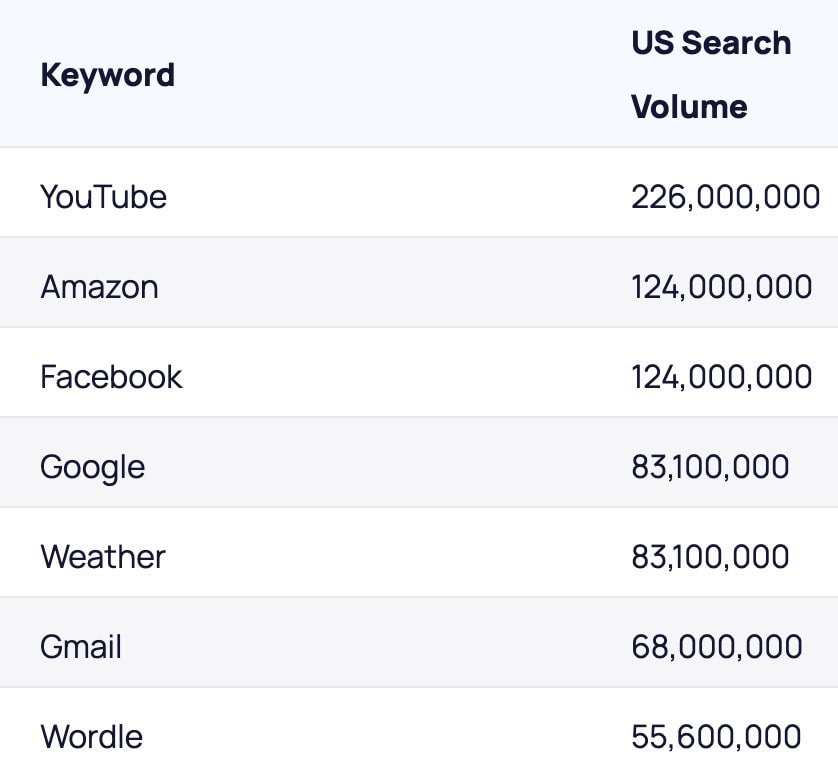Click the search volume in Amazon's row

point(721,287)
